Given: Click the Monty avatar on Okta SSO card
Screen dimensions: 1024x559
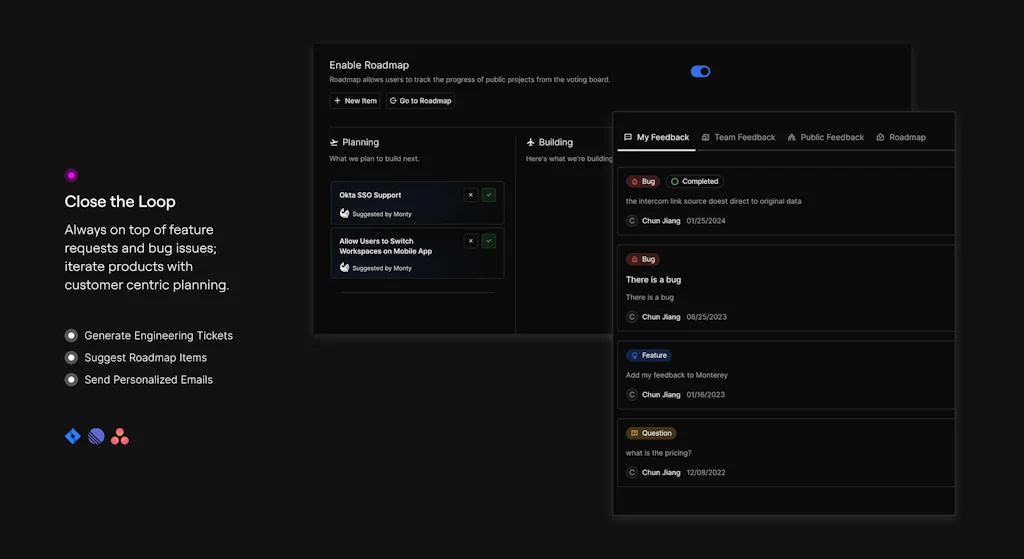Looking at the screenshot, I should (x=344, y=214).
